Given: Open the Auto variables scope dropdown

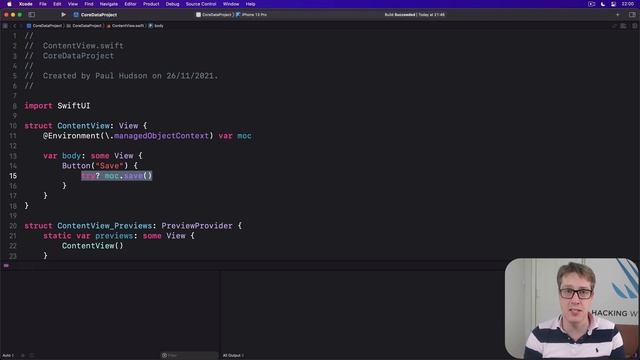Looking at the screenshot, I should pyautogui.click(x=8, y=356).
